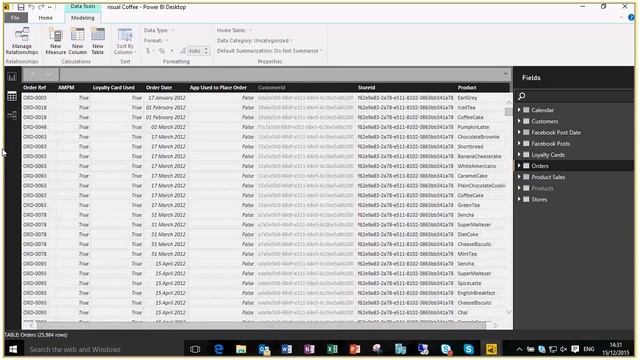This screenshot has width=640, height=360.
Task: Click the Power BI taskbar icon
Action: coord(491,349)
